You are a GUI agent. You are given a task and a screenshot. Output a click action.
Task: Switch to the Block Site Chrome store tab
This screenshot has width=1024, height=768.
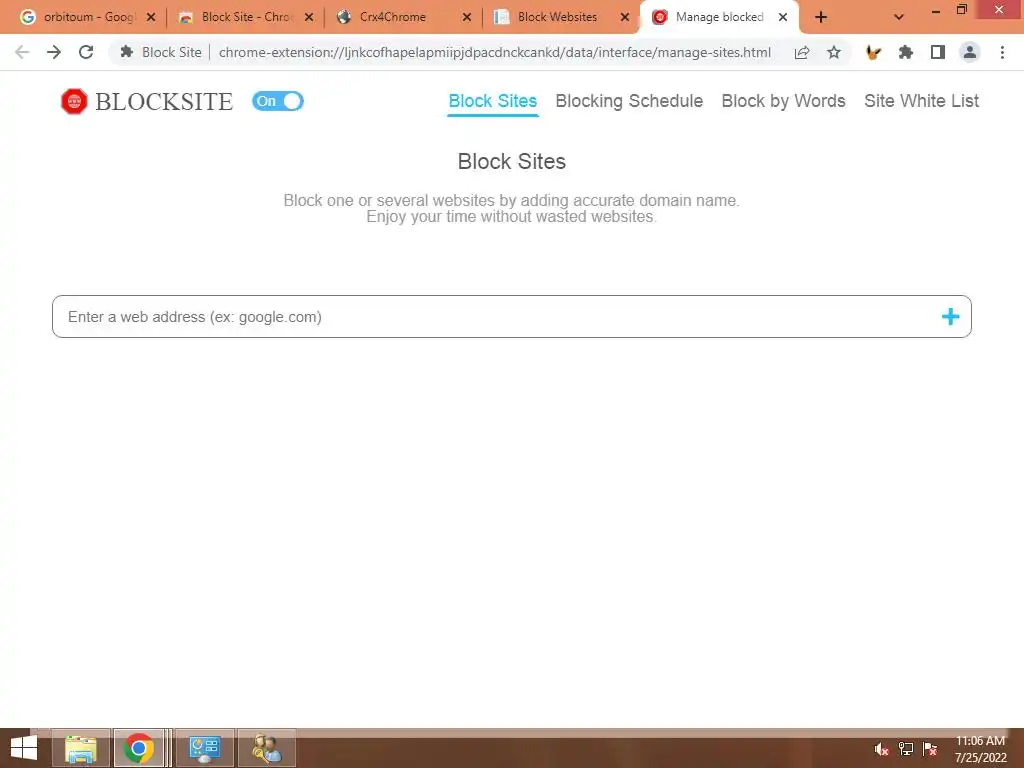pyautogui.click(x=246, y=17)
